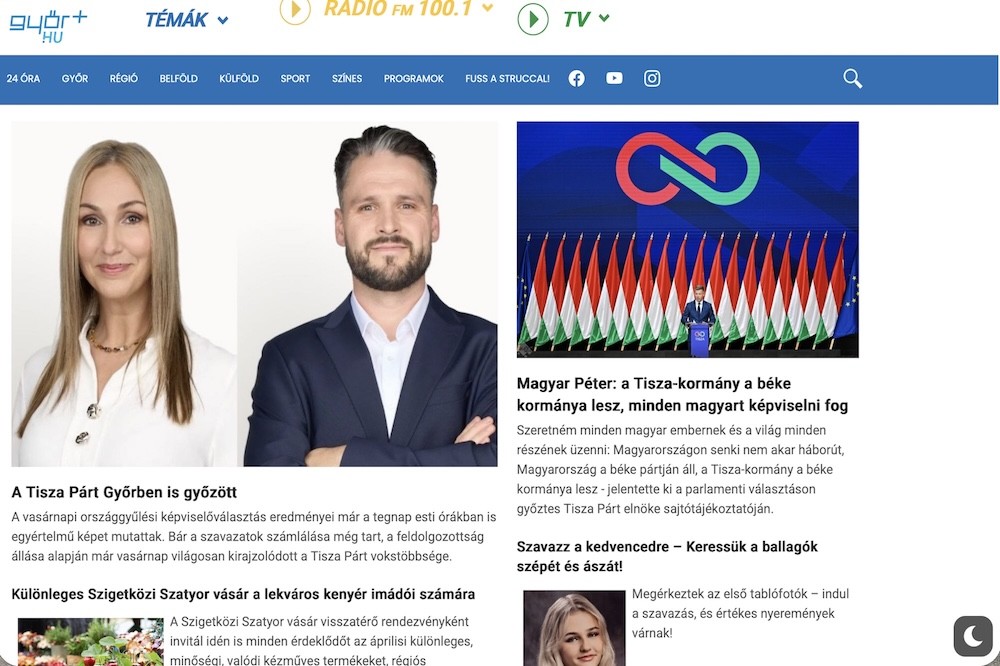Image resolution: width=1000 pixels, height=666 pixels.
Task: Open the Sport menu section
Action: pyautogui.click(x=295, y=78)
